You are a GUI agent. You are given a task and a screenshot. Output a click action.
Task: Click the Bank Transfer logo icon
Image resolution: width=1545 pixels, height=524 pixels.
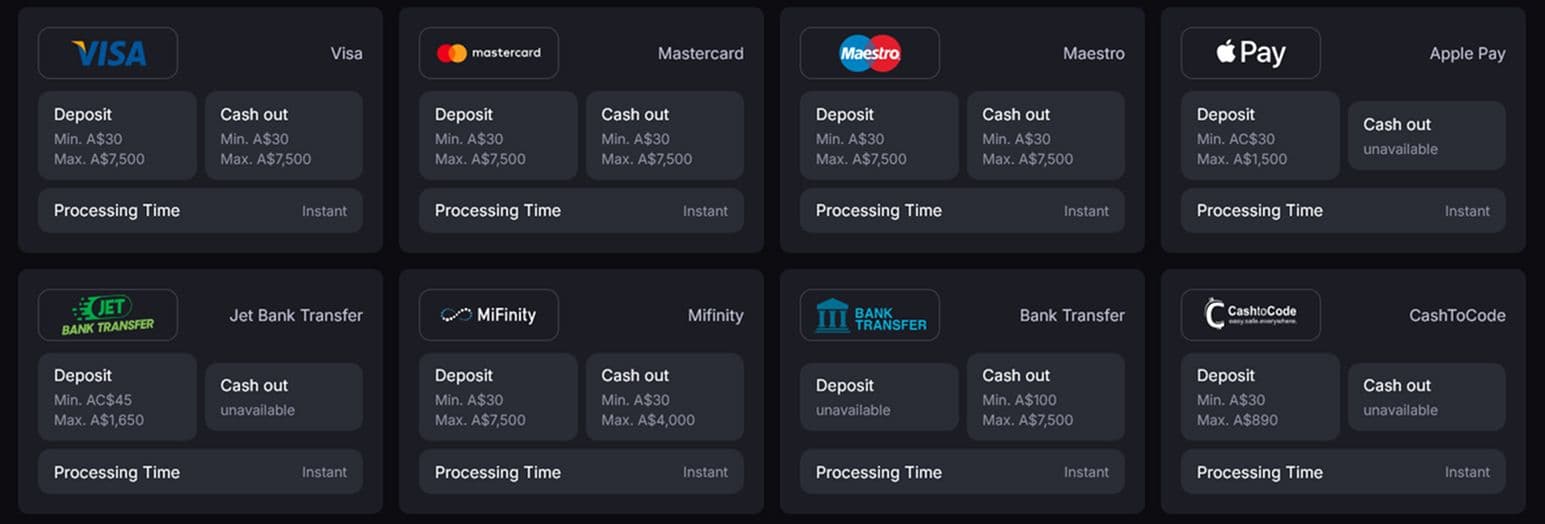[870, 315]
